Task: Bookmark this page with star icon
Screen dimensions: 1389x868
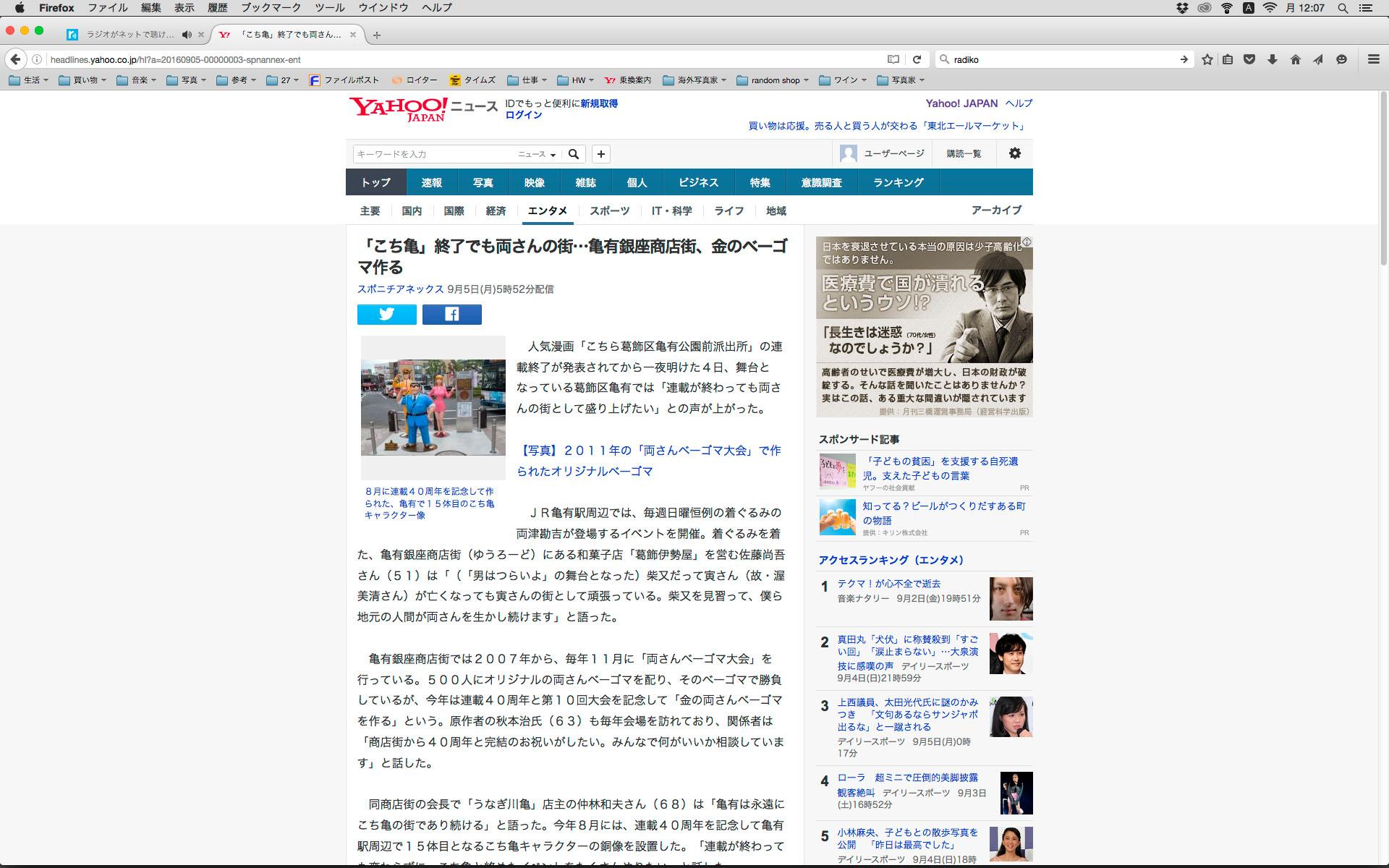Action: click(1207, 59)
